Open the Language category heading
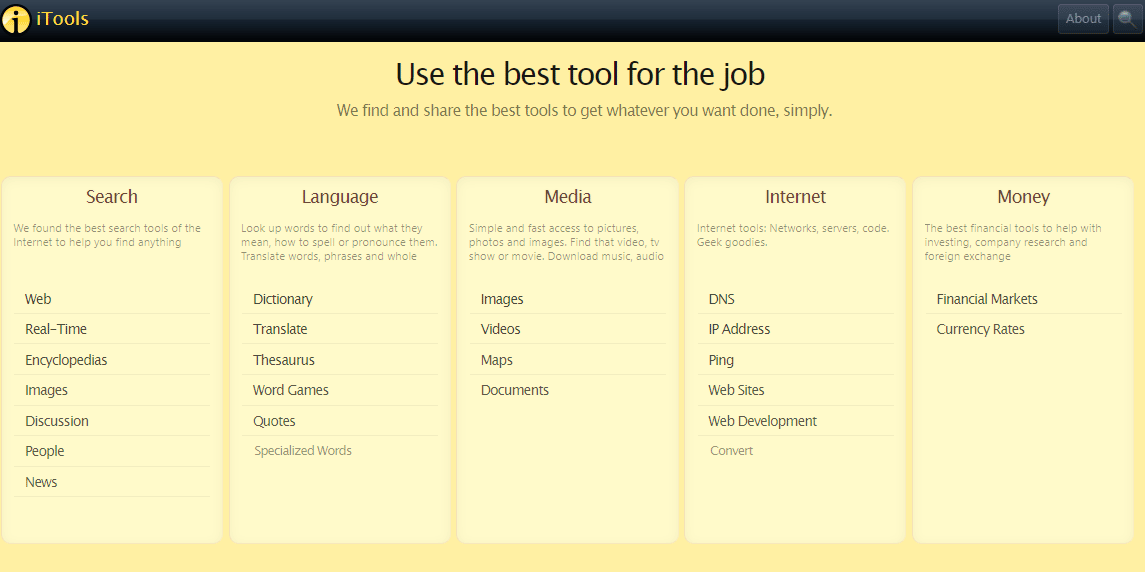This screenshot has height=572, width=1145. (340, 197)
